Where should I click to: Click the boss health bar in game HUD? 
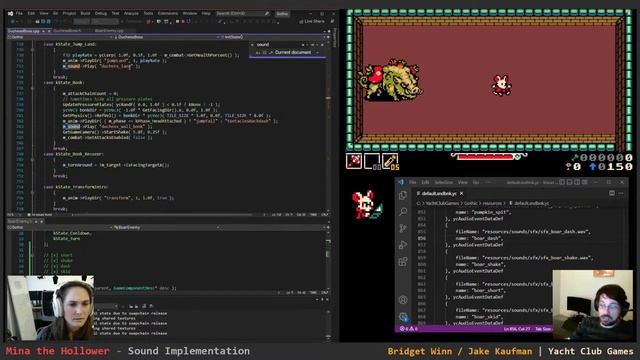(489, 156)
